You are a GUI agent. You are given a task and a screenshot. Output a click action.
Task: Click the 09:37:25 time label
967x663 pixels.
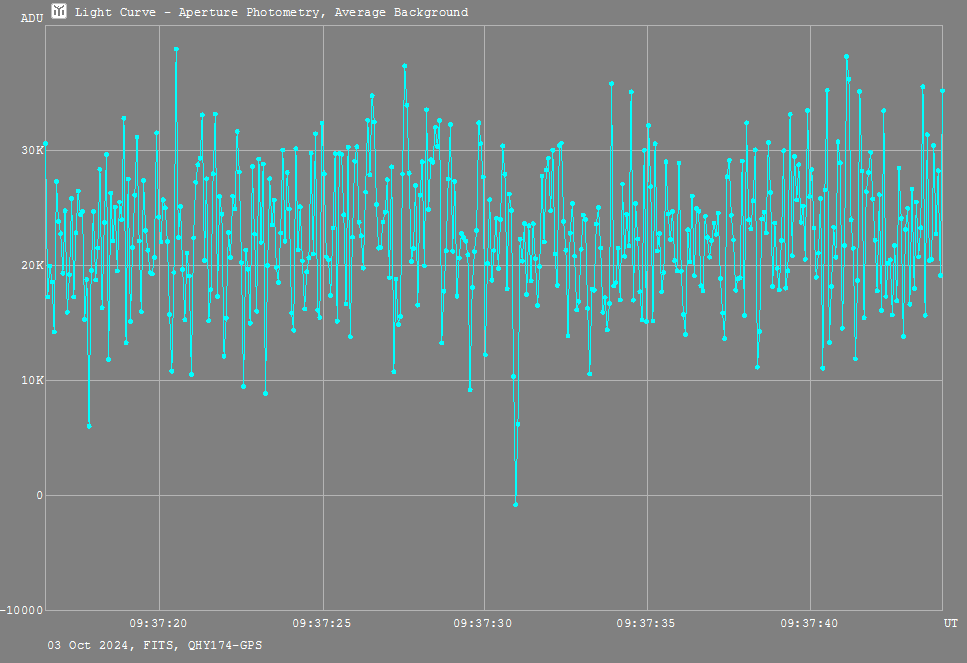click(x=321, y=624)
